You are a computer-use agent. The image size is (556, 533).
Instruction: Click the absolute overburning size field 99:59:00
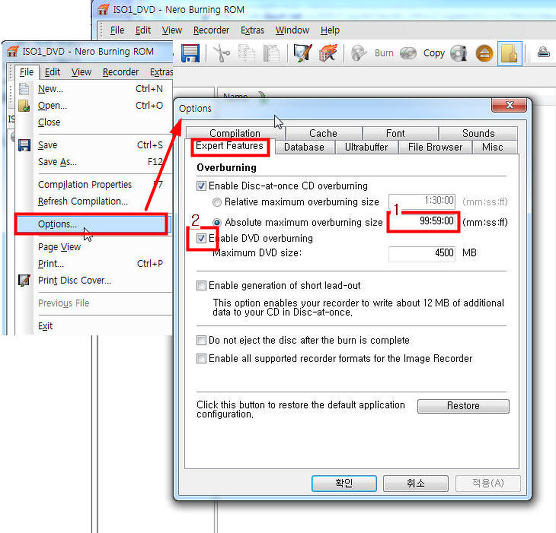tap(422, 221)
